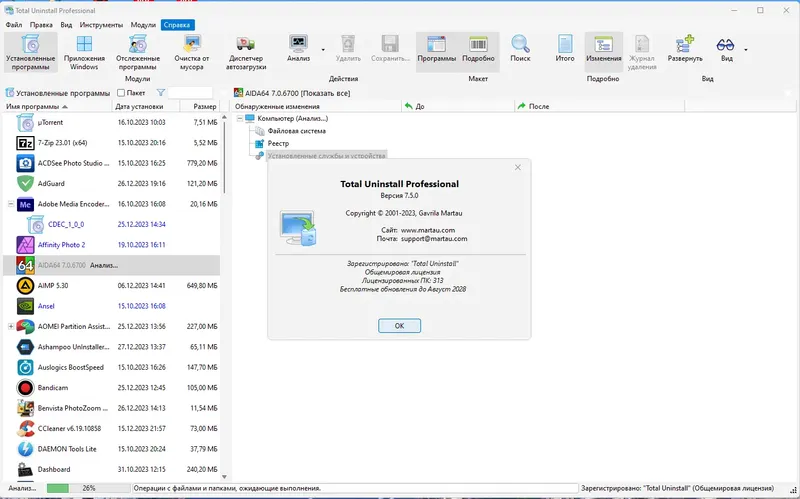Confirm the About dialog with OK
The height and width of the screenshot is (499, 800).
(x=399, y=326)
